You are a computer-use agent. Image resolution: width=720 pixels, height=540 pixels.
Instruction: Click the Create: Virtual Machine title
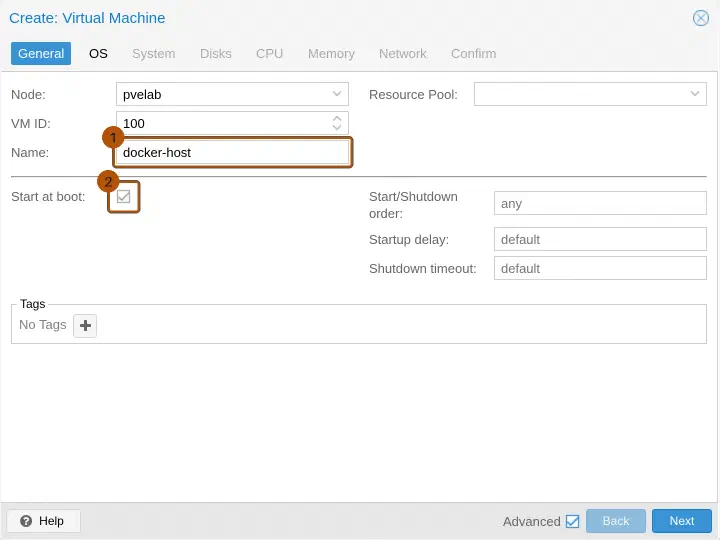87,18
